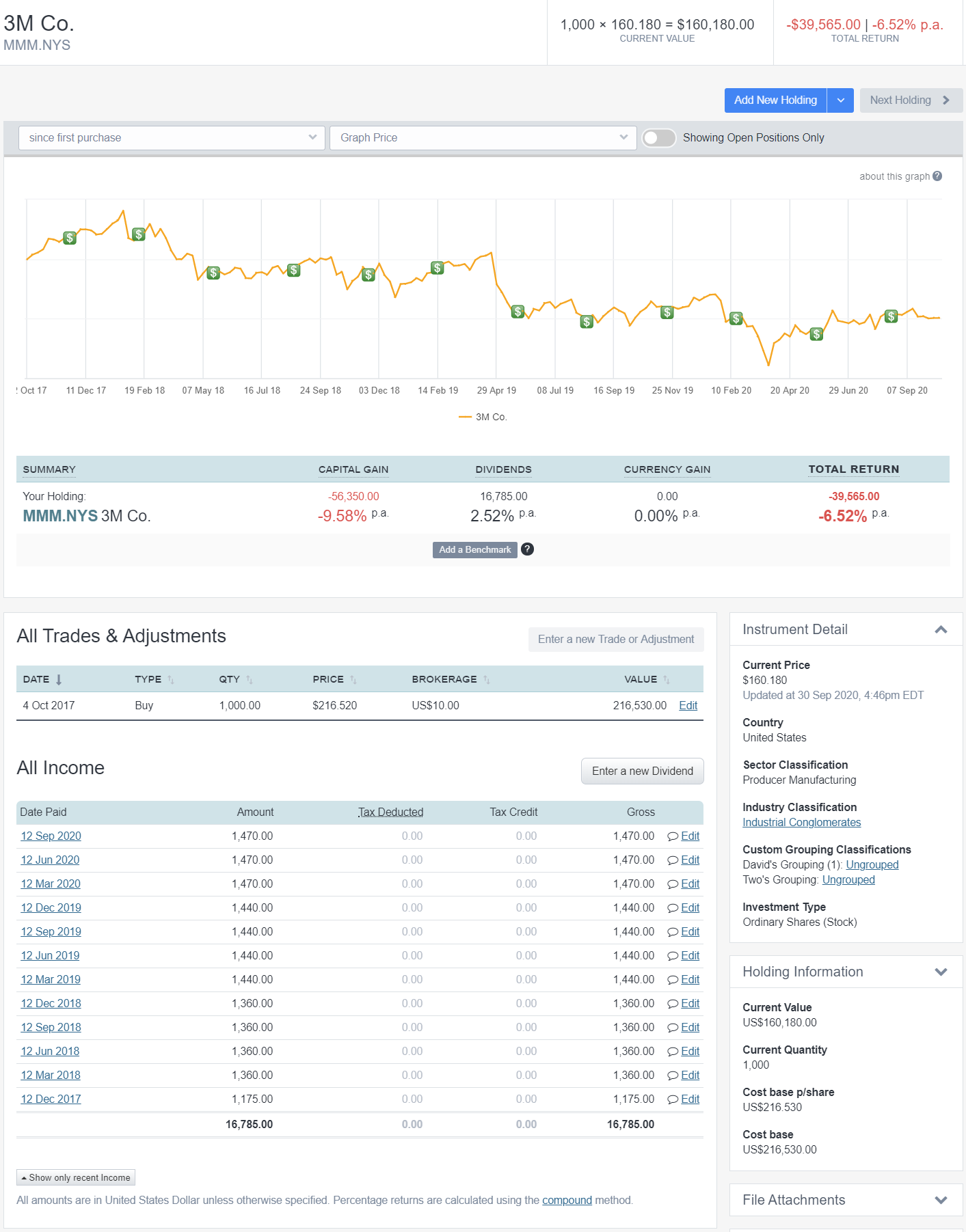Click the Add New Holding button
Image resolution: width=966 pixels, height=1232 pixels.
(775, 100)
